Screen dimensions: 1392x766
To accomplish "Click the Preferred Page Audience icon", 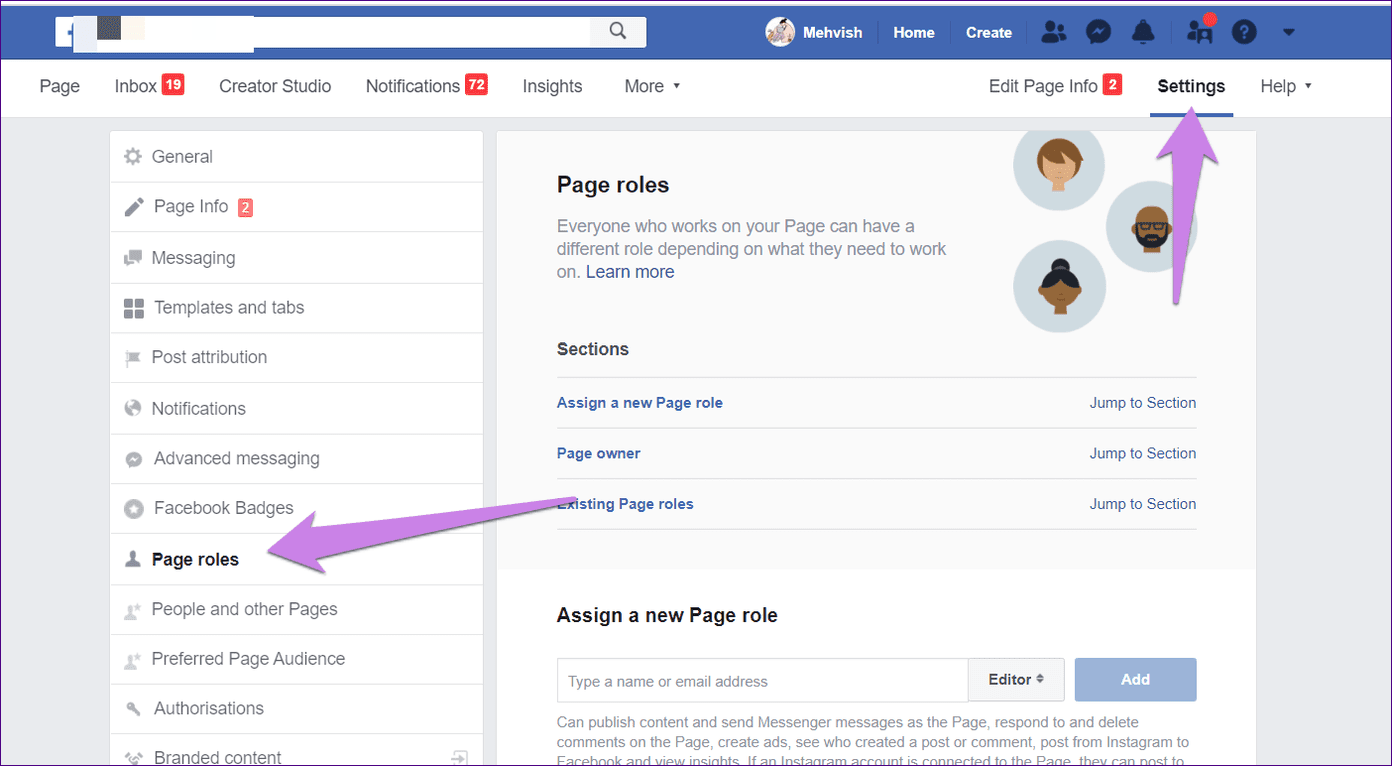I will [x=132, y=660].
